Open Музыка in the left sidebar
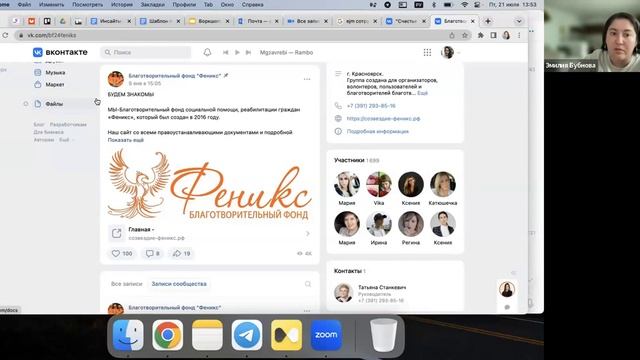 [x=55, y=72]
